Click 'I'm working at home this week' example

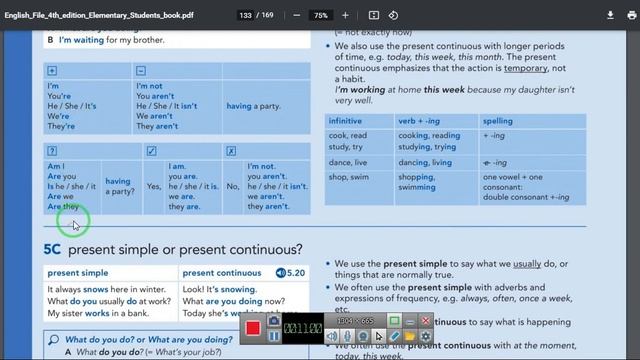pos(400,90)
